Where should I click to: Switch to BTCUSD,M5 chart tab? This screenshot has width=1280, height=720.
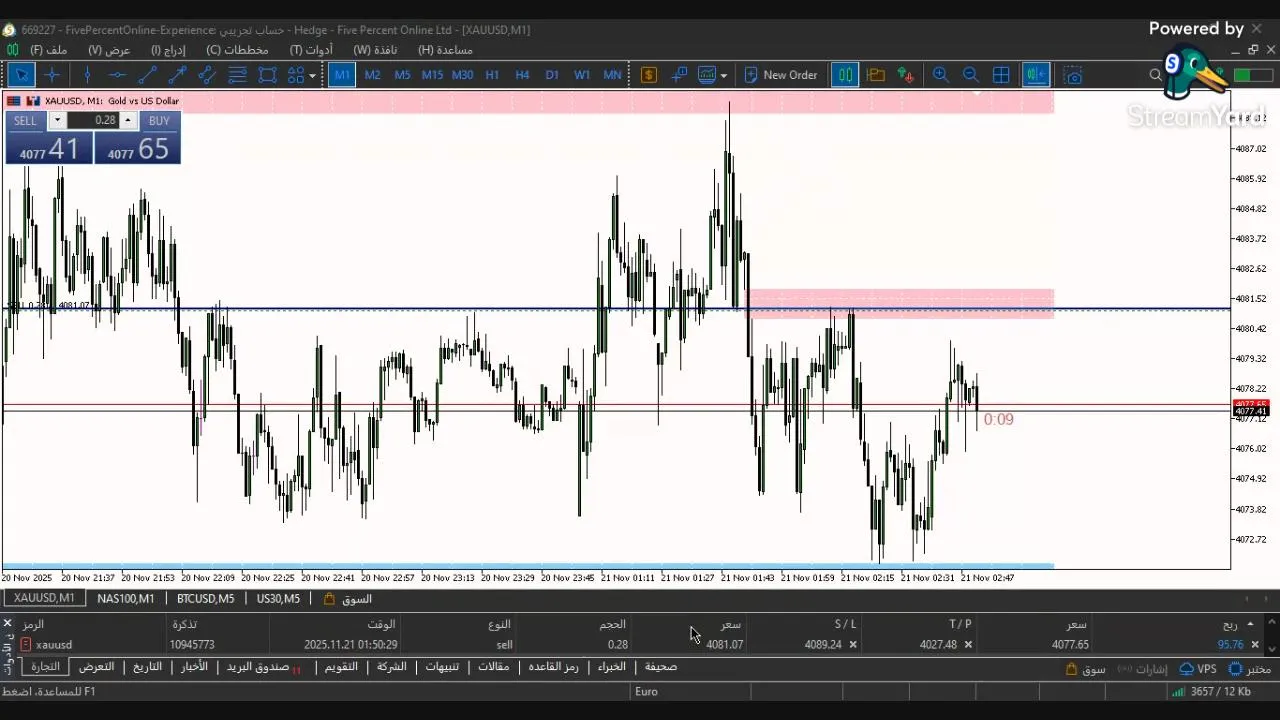tap(205, 598)
